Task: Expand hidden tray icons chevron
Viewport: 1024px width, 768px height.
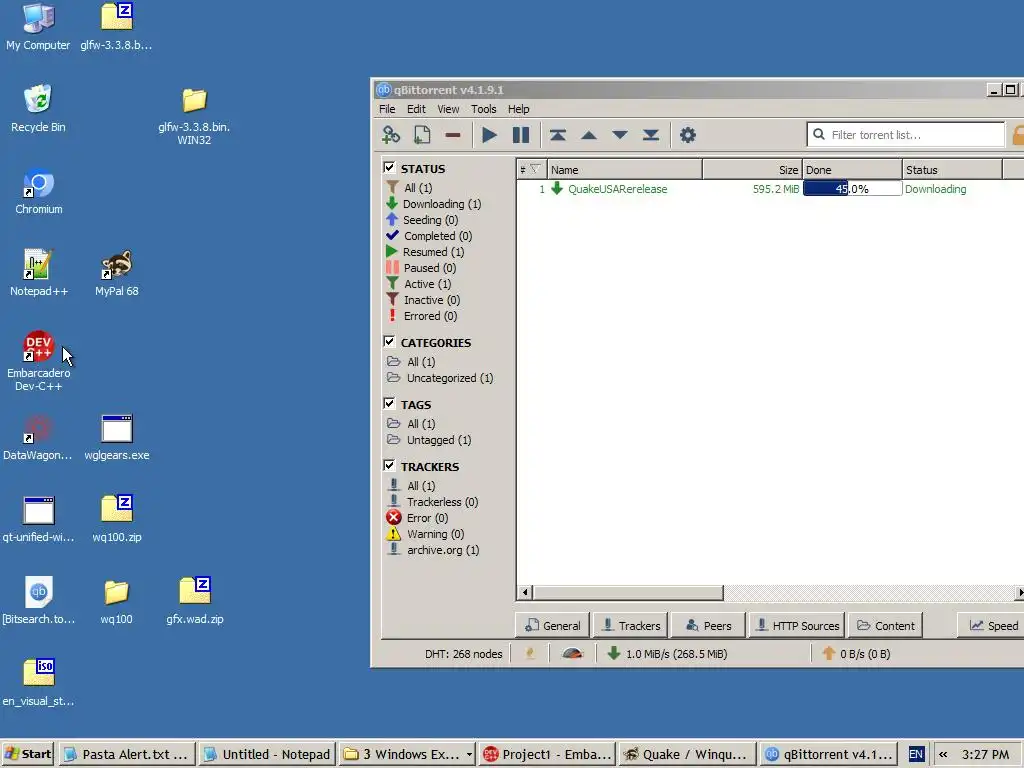Action: 943,754
